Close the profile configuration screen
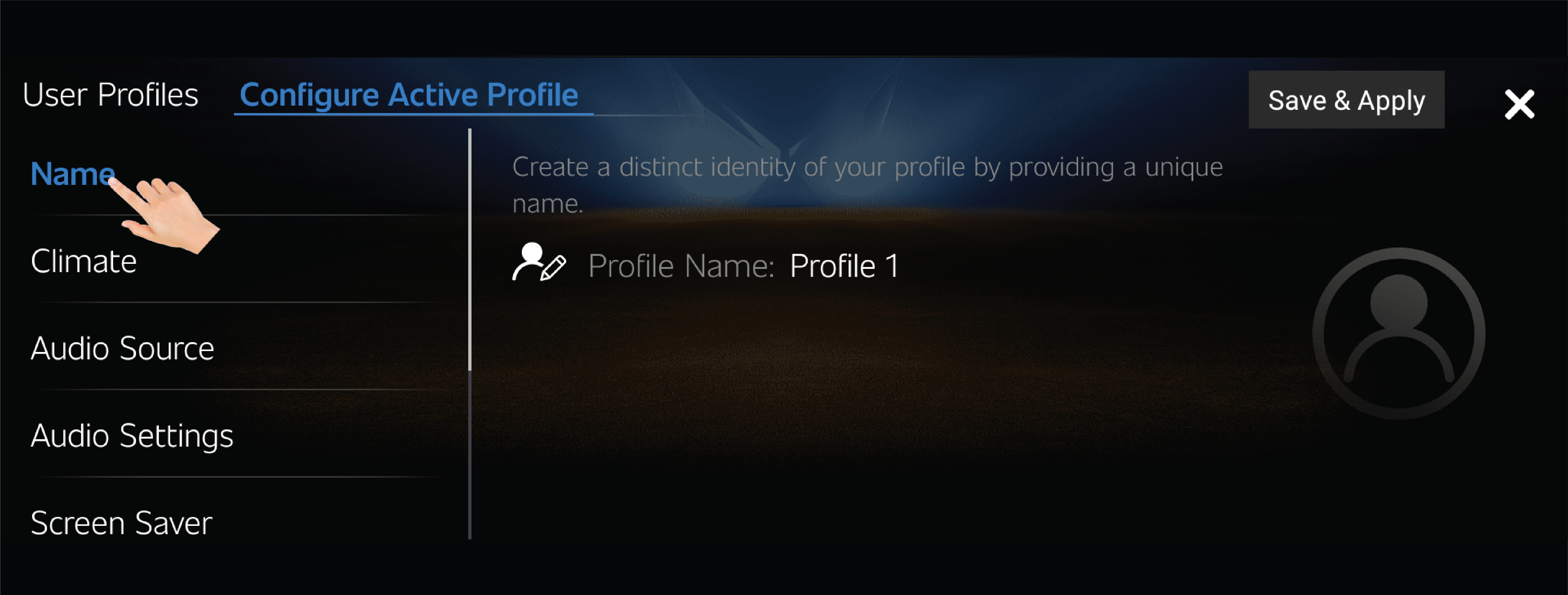The width and height of the screenshot is (1568, 595). pyautogui.click(x=1519, y=104)
